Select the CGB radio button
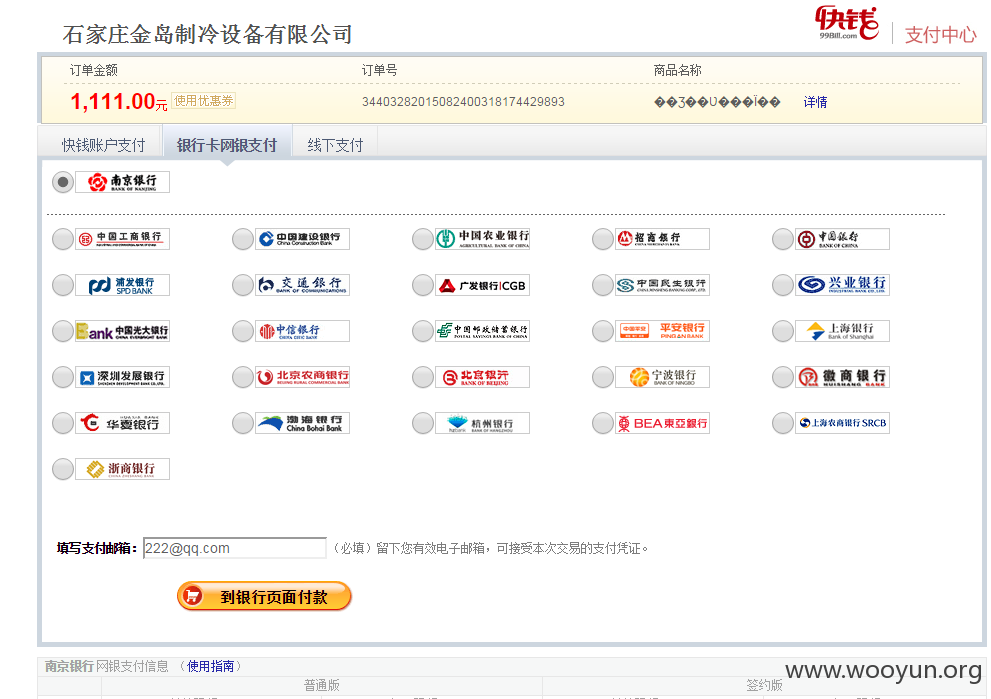 [x=423, y=285]
